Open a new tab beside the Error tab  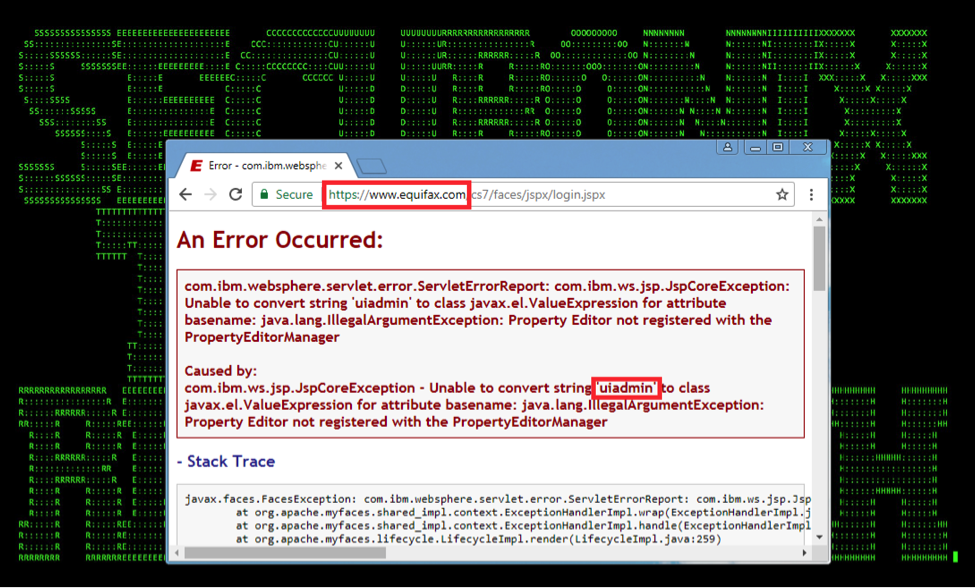click(371, 166)
